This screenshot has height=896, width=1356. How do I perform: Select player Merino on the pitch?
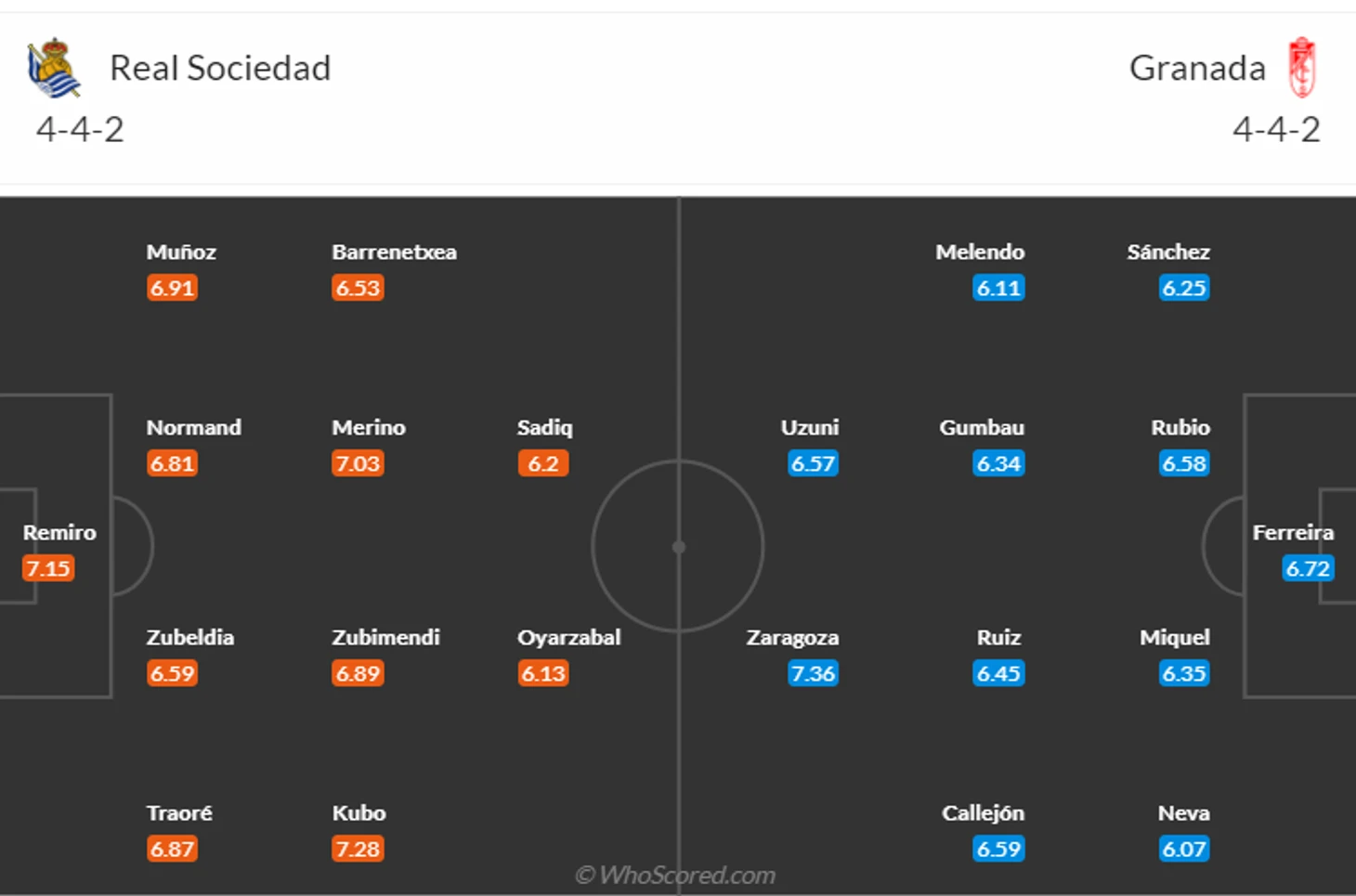[369, 427]
